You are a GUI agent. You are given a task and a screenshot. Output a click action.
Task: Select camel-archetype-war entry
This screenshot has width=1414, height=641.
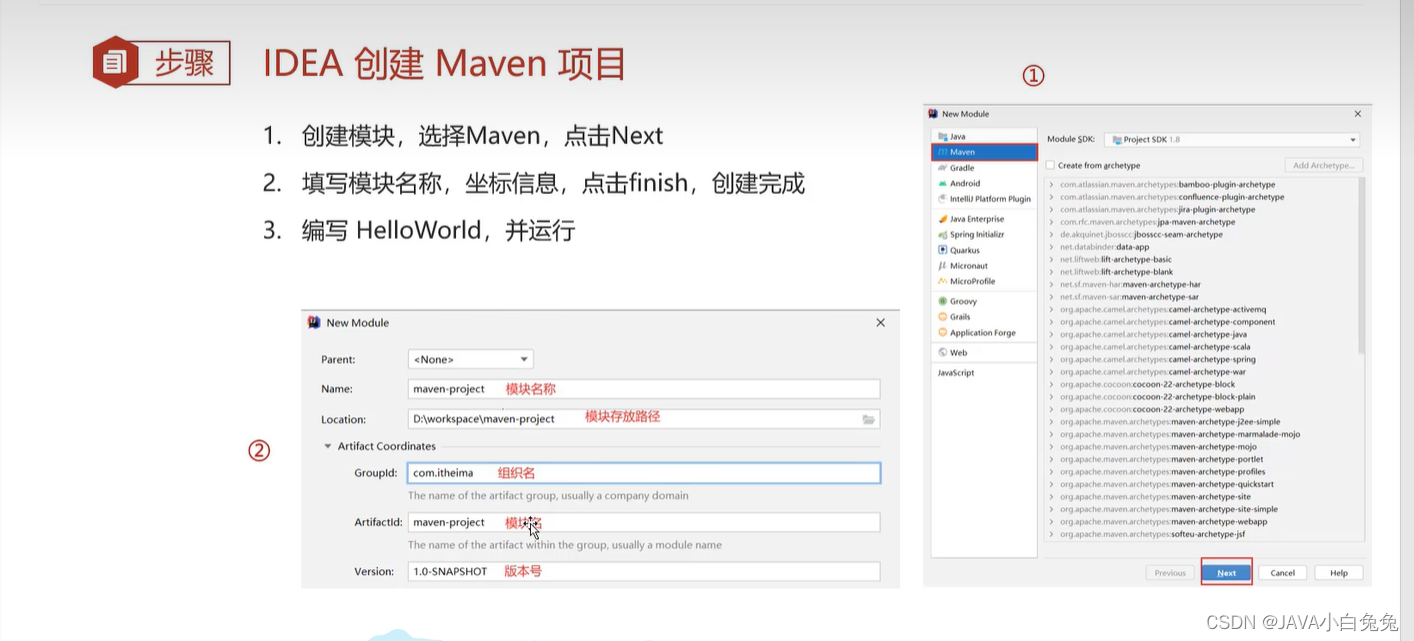[1153, 372]
